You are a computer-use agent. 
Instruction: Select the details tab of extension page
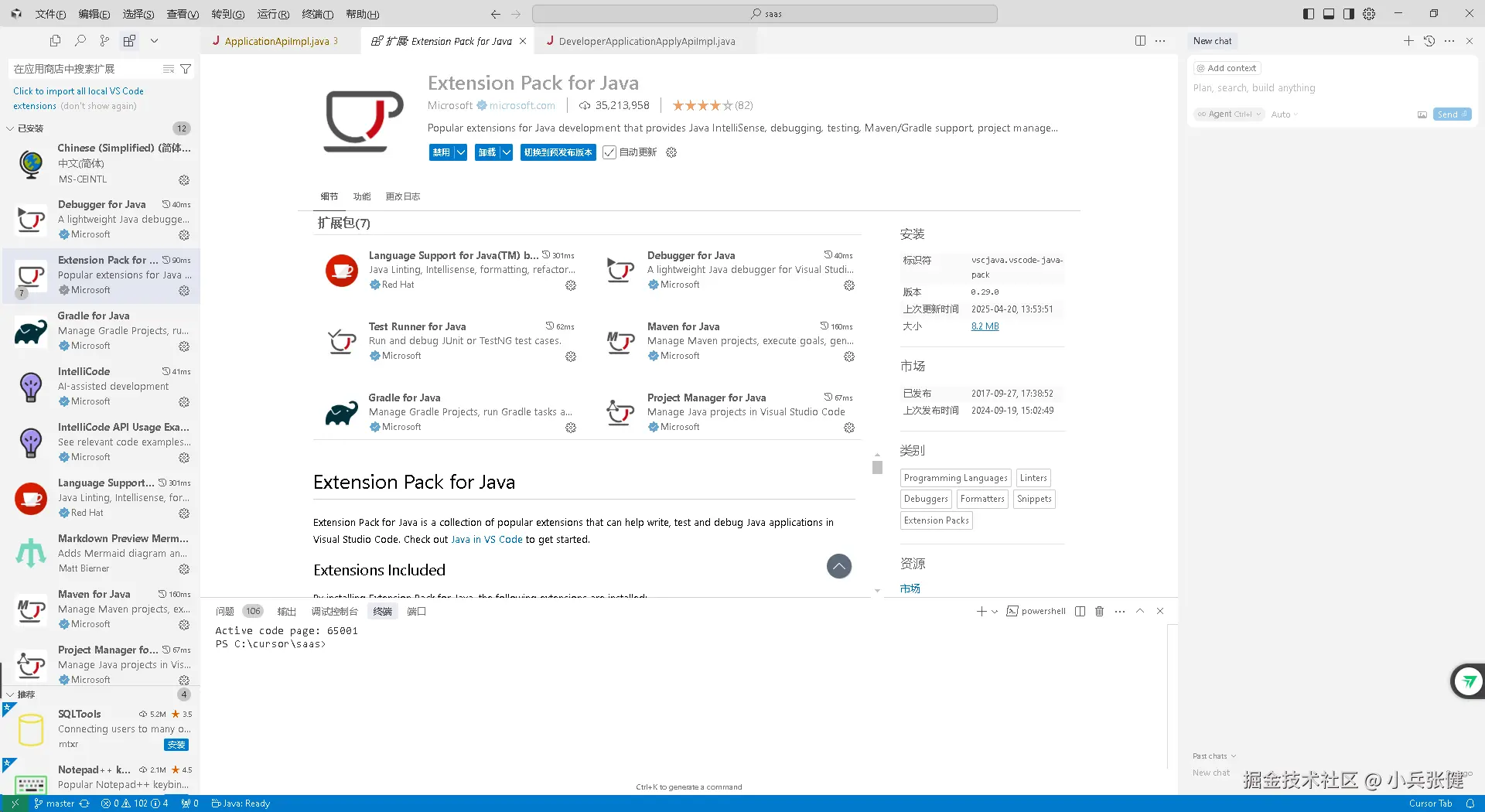[x=329, y=196]
